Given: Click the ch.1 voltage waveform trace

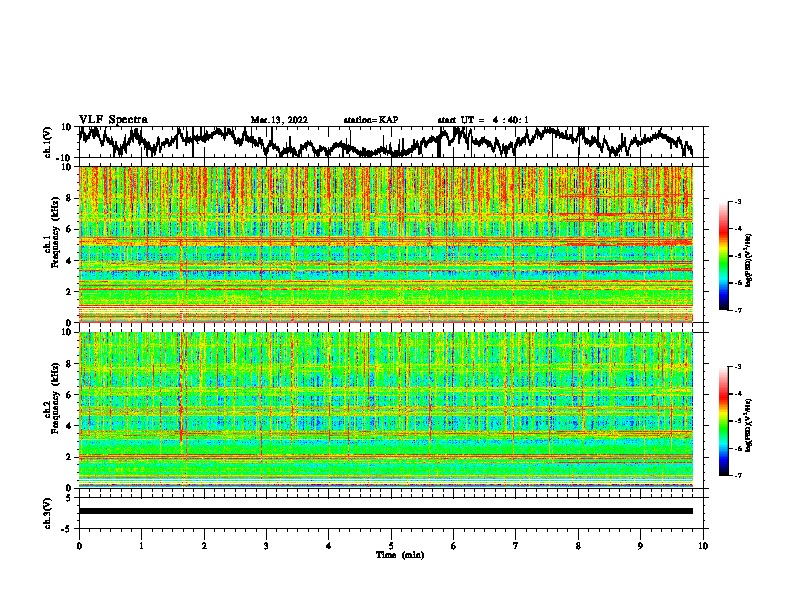Looking at the screenshot, I should [x=386, y=142].
